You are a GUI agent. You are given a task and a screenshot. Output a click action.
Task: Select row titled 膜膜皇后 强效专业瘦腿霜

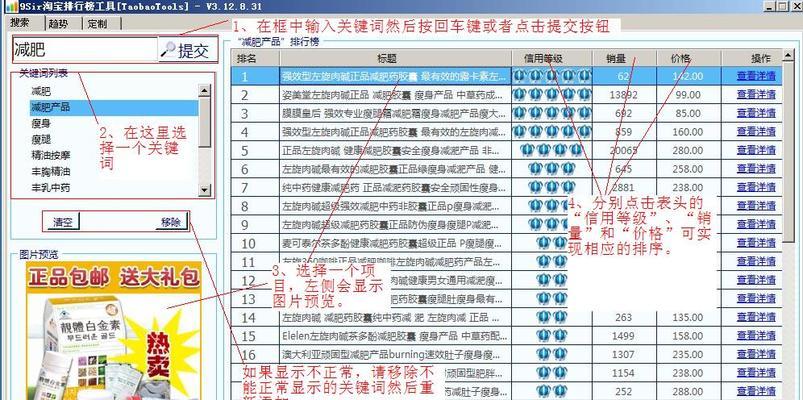[395, 113]
